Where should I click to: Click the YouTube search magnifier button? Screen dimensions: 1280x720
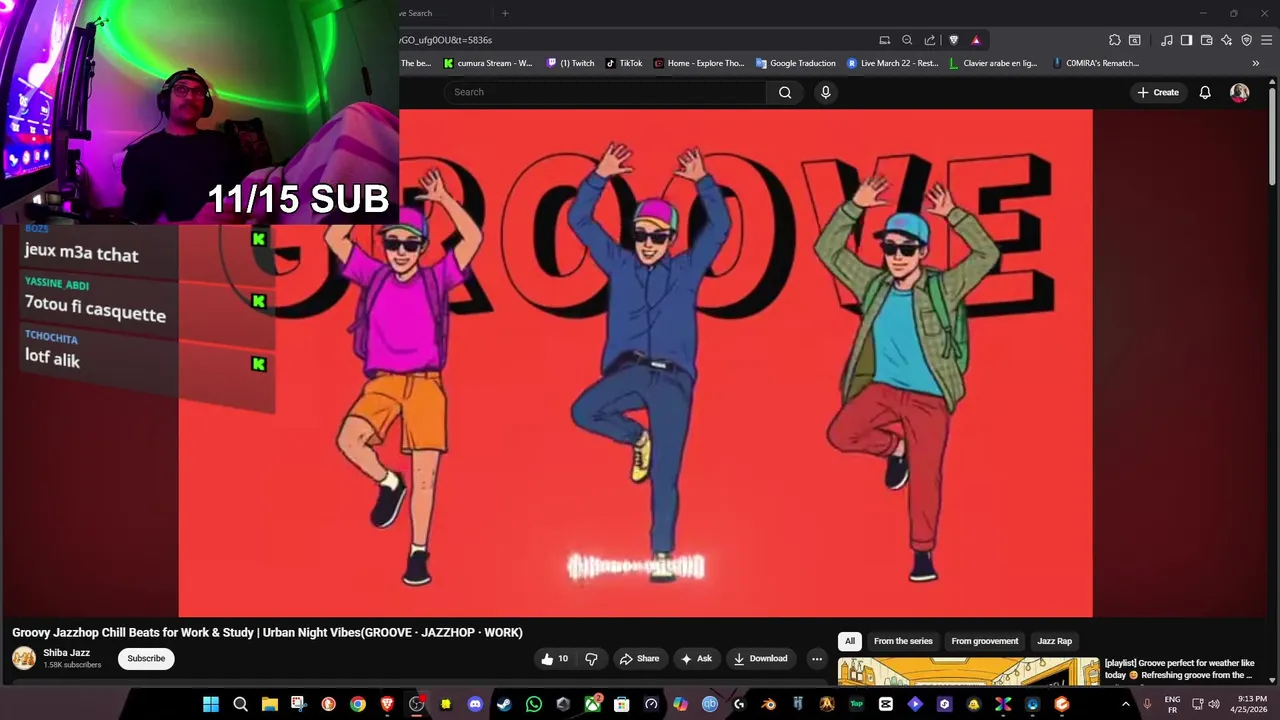click(x=785, y=92)
